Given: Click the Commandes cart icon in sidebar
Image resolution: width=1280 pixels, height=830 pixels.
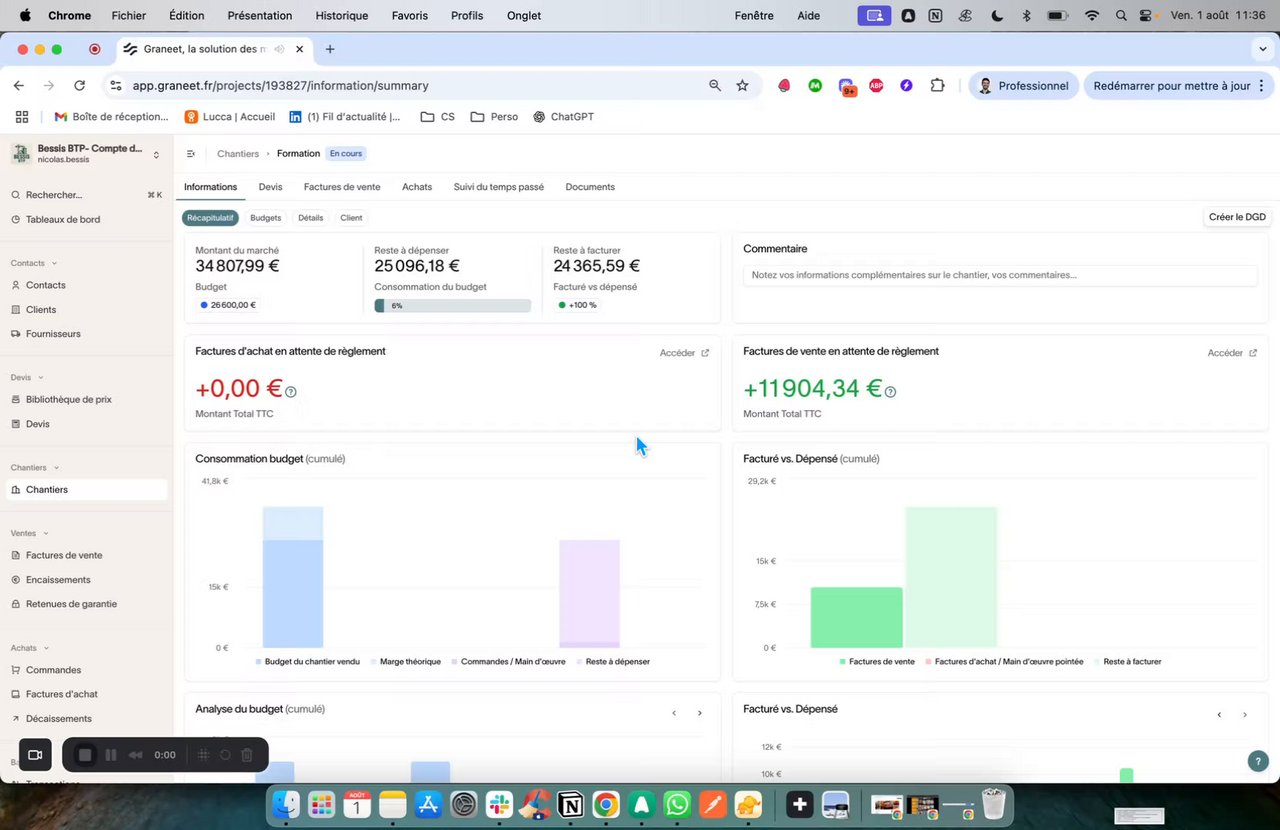Looking at the screenshot, I should (x=16, y=670).
